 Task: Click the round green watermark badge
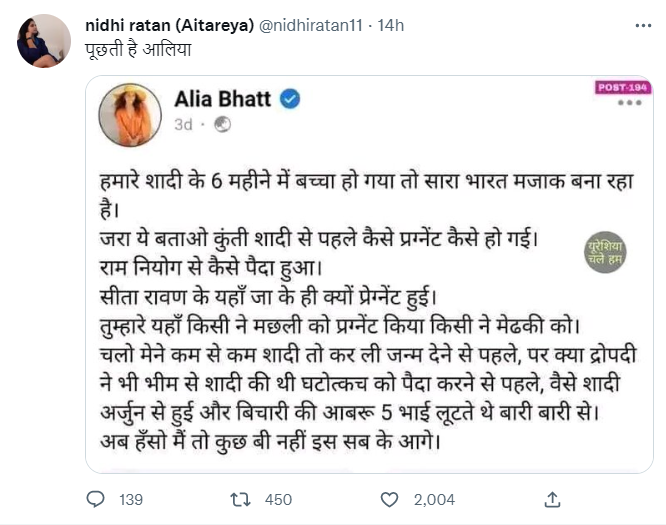(x=605, y=251)
